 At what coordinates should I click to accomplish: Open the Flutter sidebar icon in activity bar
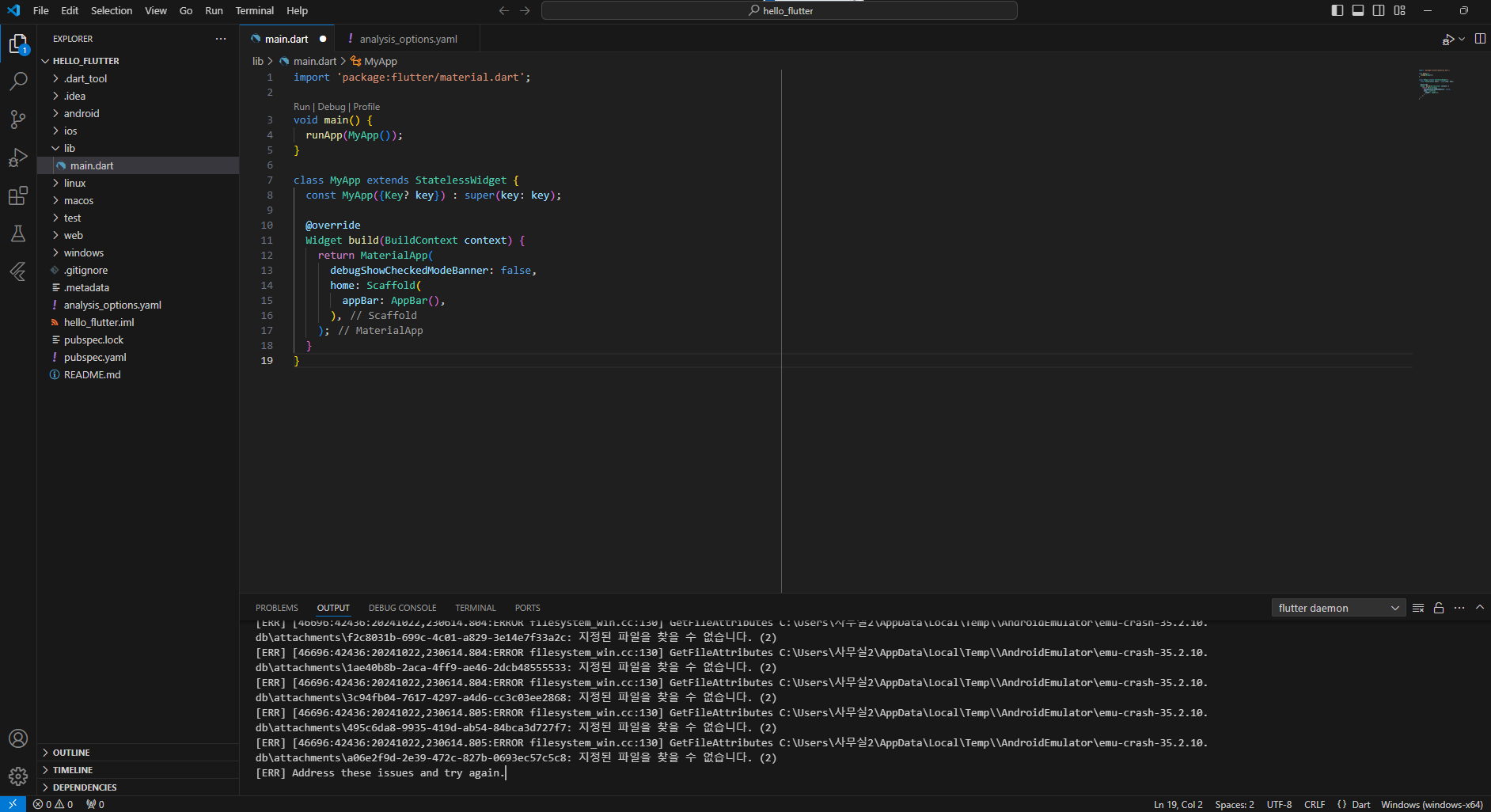coord(18,271)
